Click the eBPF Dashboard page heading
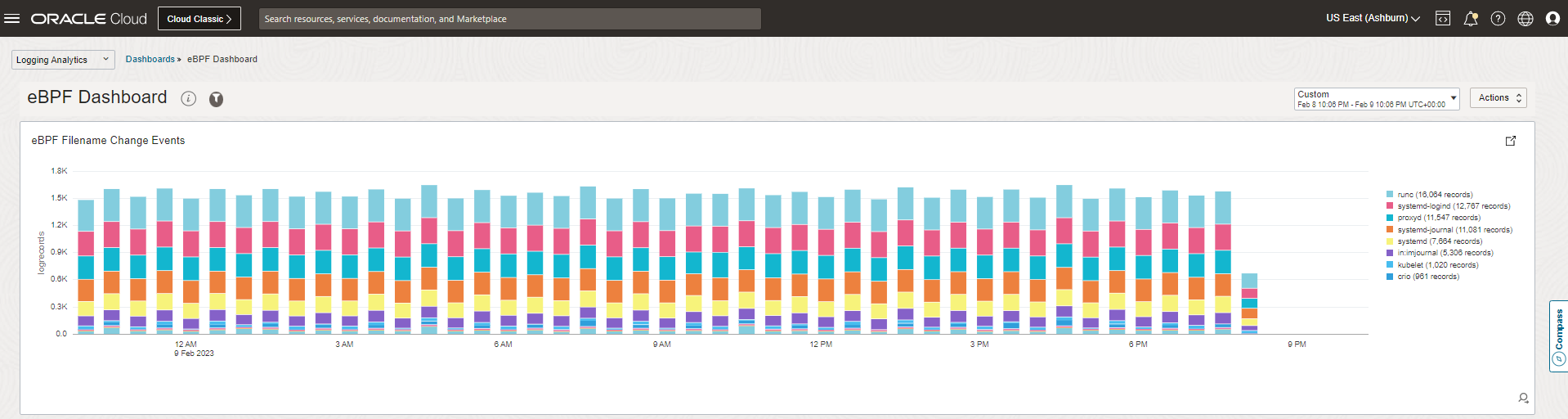1568x419 pixels. [97, 97]
